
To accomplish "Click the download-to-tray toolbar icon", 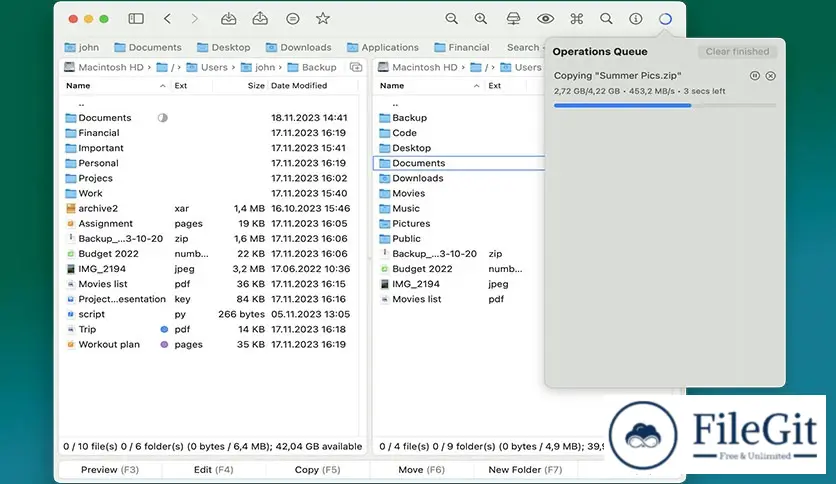I will click(229, 19).
